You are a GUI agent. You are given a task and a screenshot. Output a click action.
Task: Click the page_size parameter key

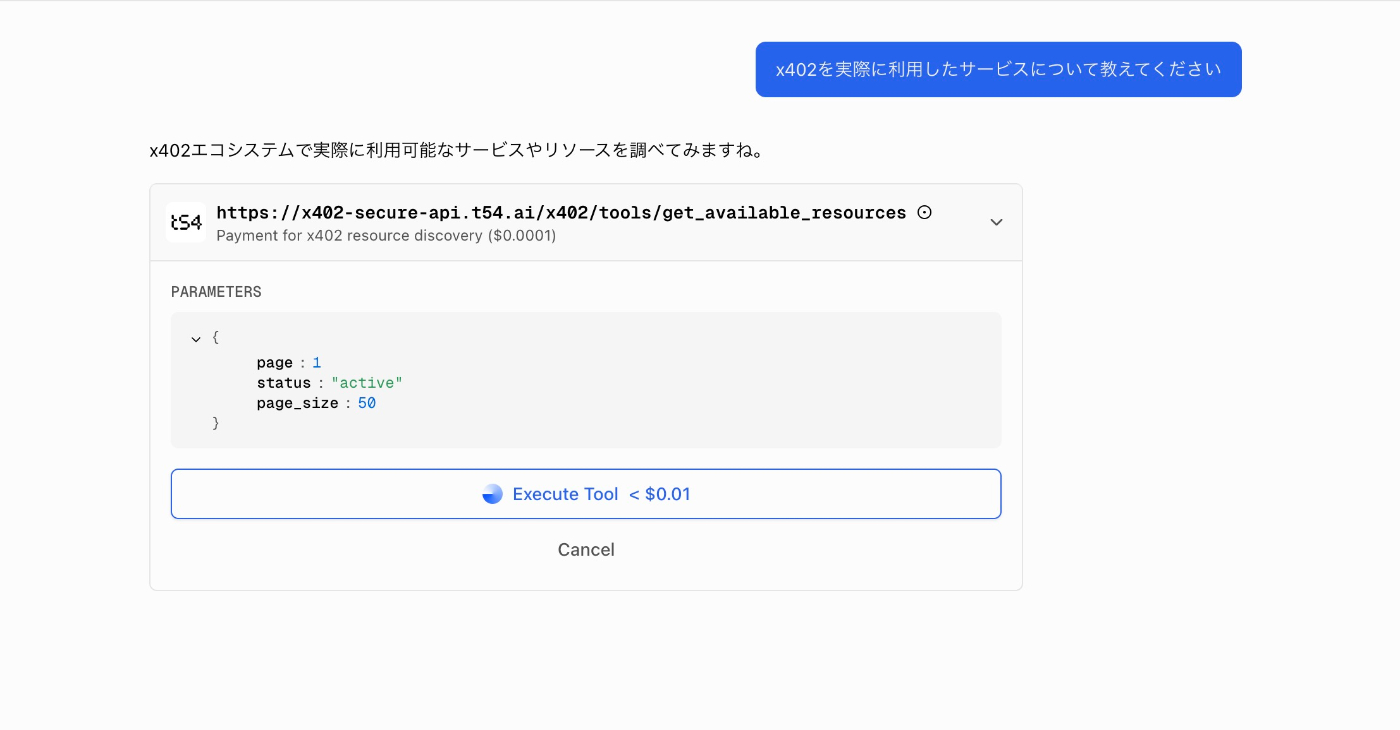(298, 404)
